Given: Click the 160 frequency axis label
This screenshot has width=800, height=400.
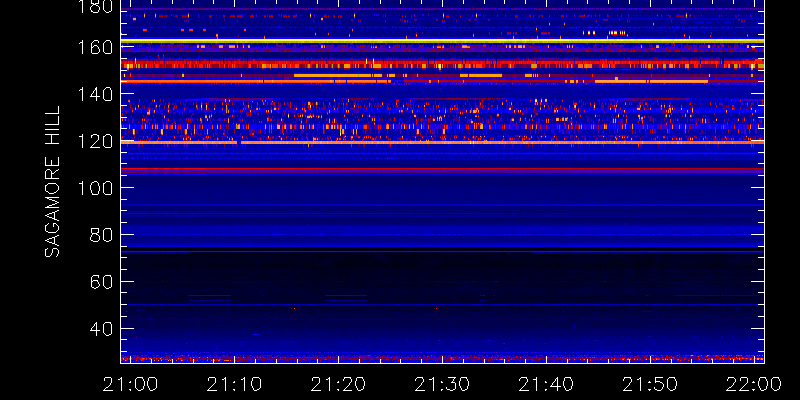Looking at the screenshot, I should pyautogui.click(x=95, y=47).
